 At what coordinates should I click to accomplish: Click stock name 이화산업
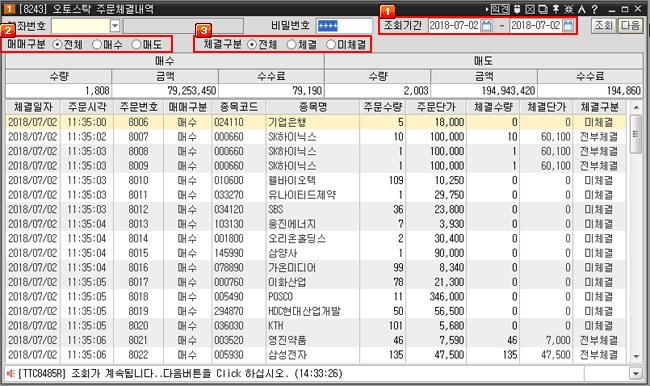click(x=287, y=282)
